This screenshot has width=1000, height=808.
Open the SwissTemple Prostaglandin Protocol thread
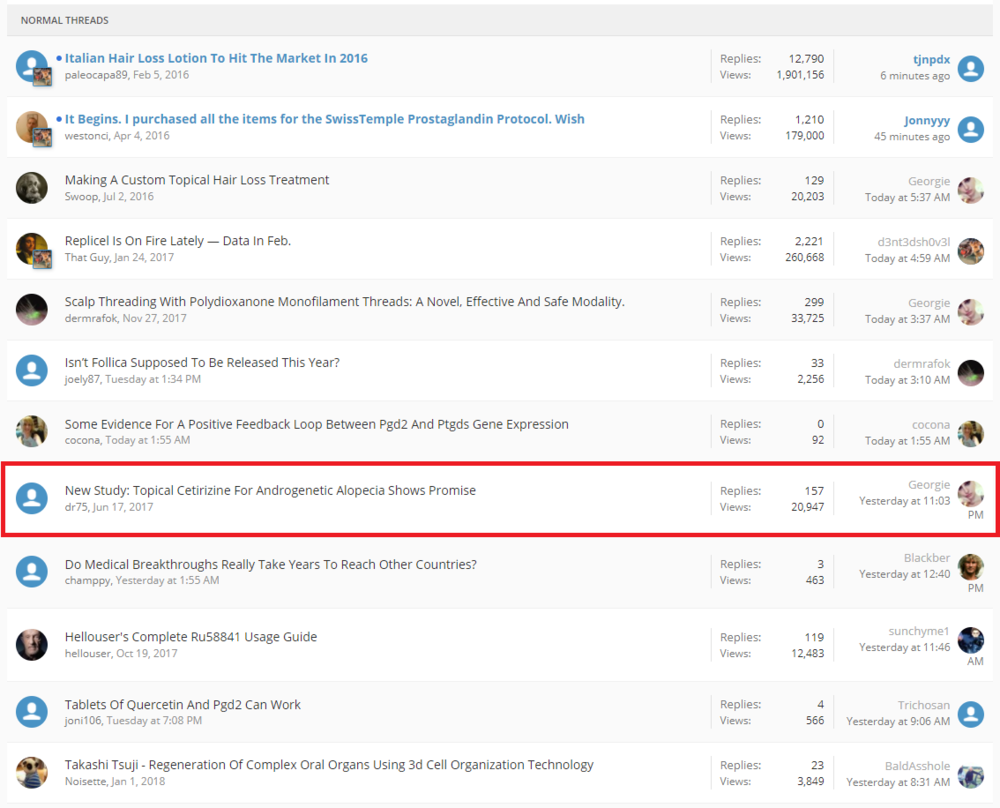tap(324, 119)
